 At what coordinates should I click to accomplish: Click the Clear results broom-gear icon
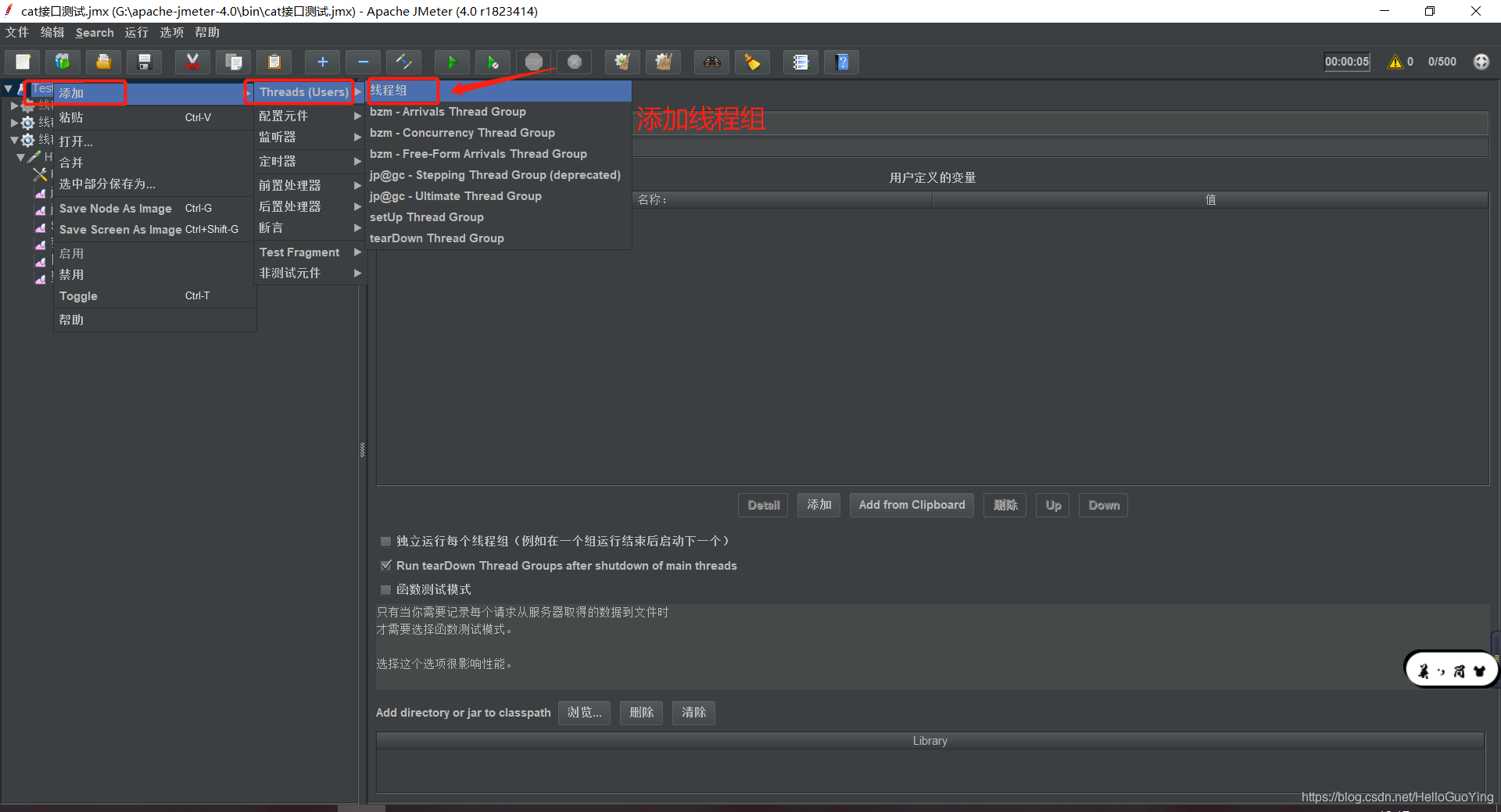(x=622, y=62)
